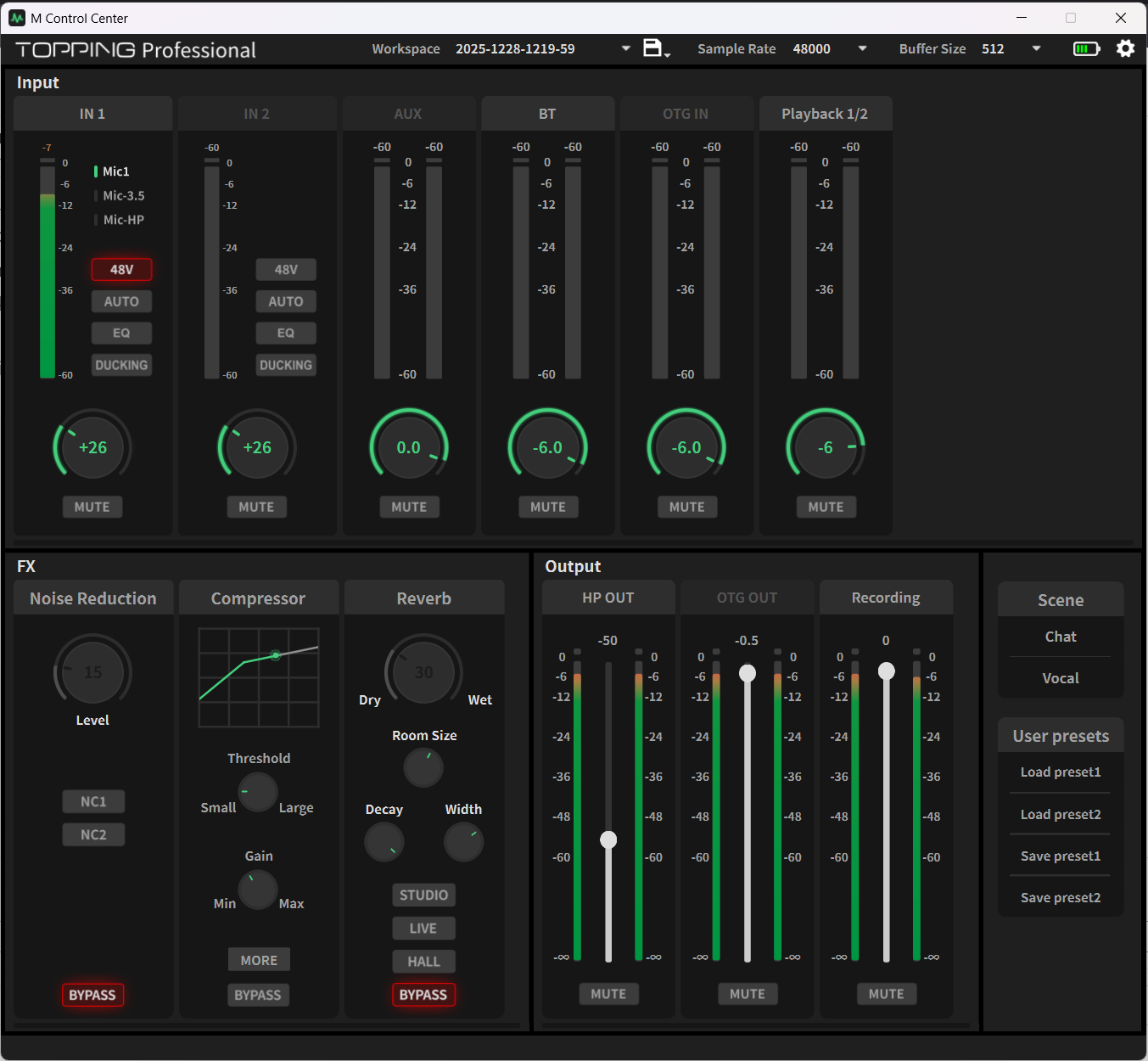
Task: Enable AUTO gain on IN 1
Action: pos(122,301)
